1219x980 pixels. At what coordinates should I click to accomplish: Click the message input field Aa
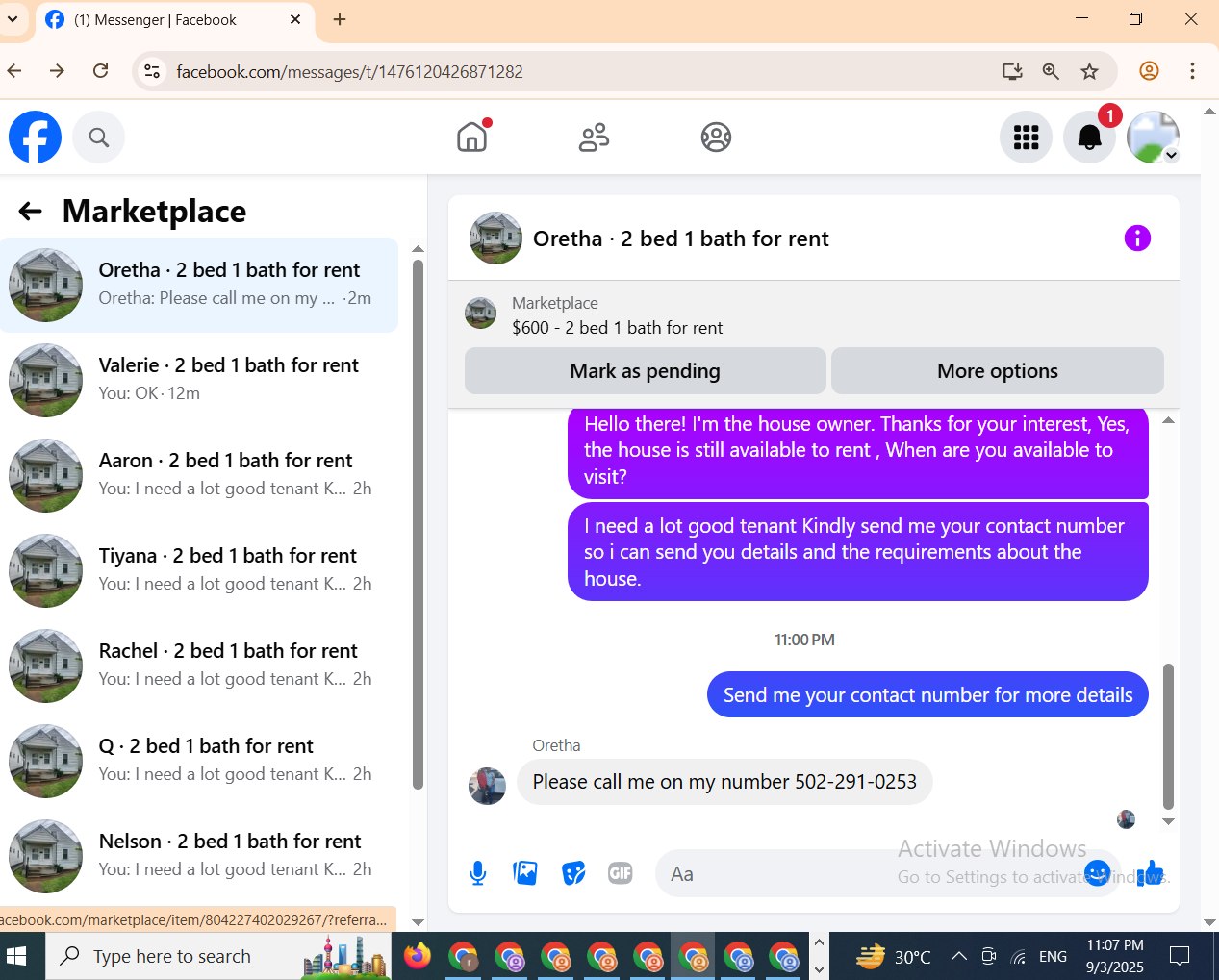pos(887,873)
